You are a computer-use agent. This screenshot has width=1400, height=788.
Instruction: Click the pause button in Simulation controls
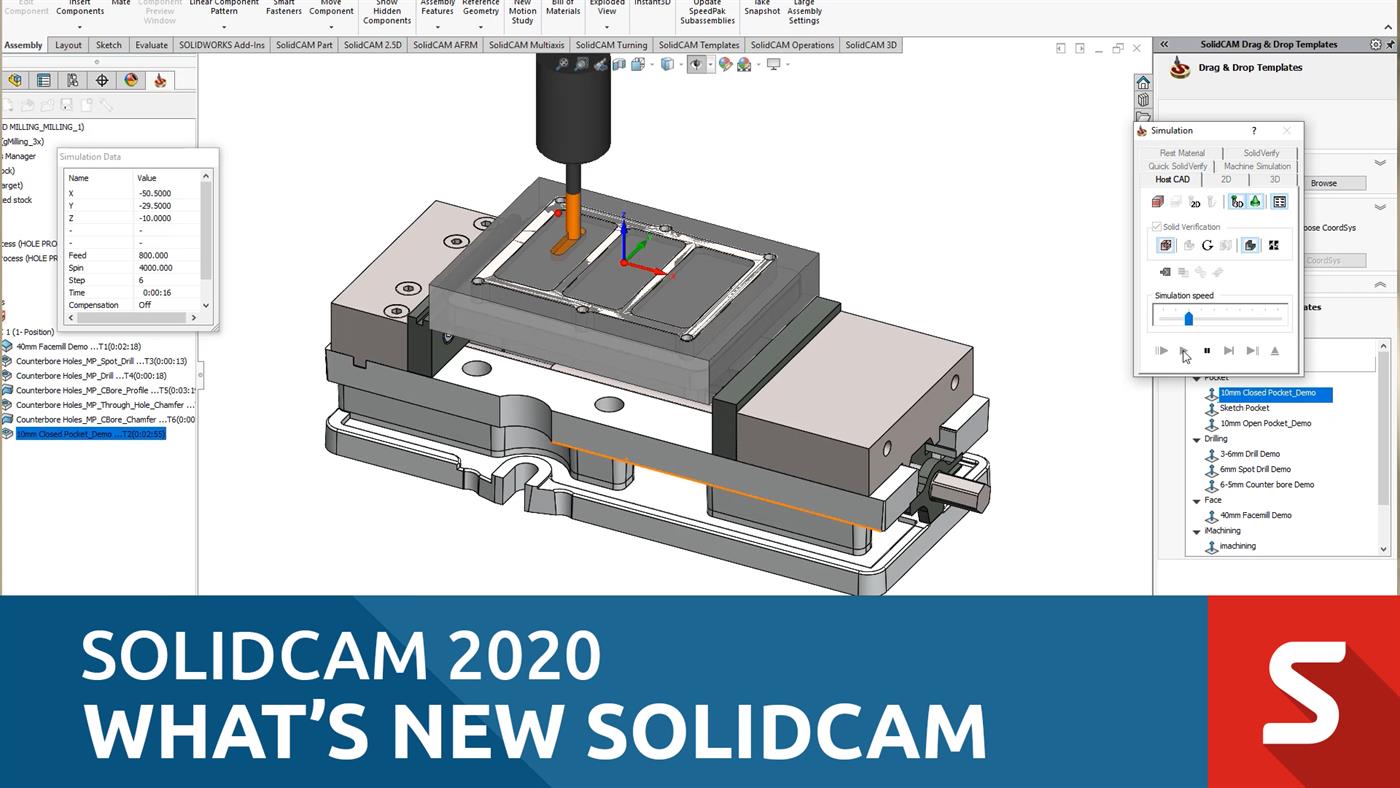(x=1207, y=350)
